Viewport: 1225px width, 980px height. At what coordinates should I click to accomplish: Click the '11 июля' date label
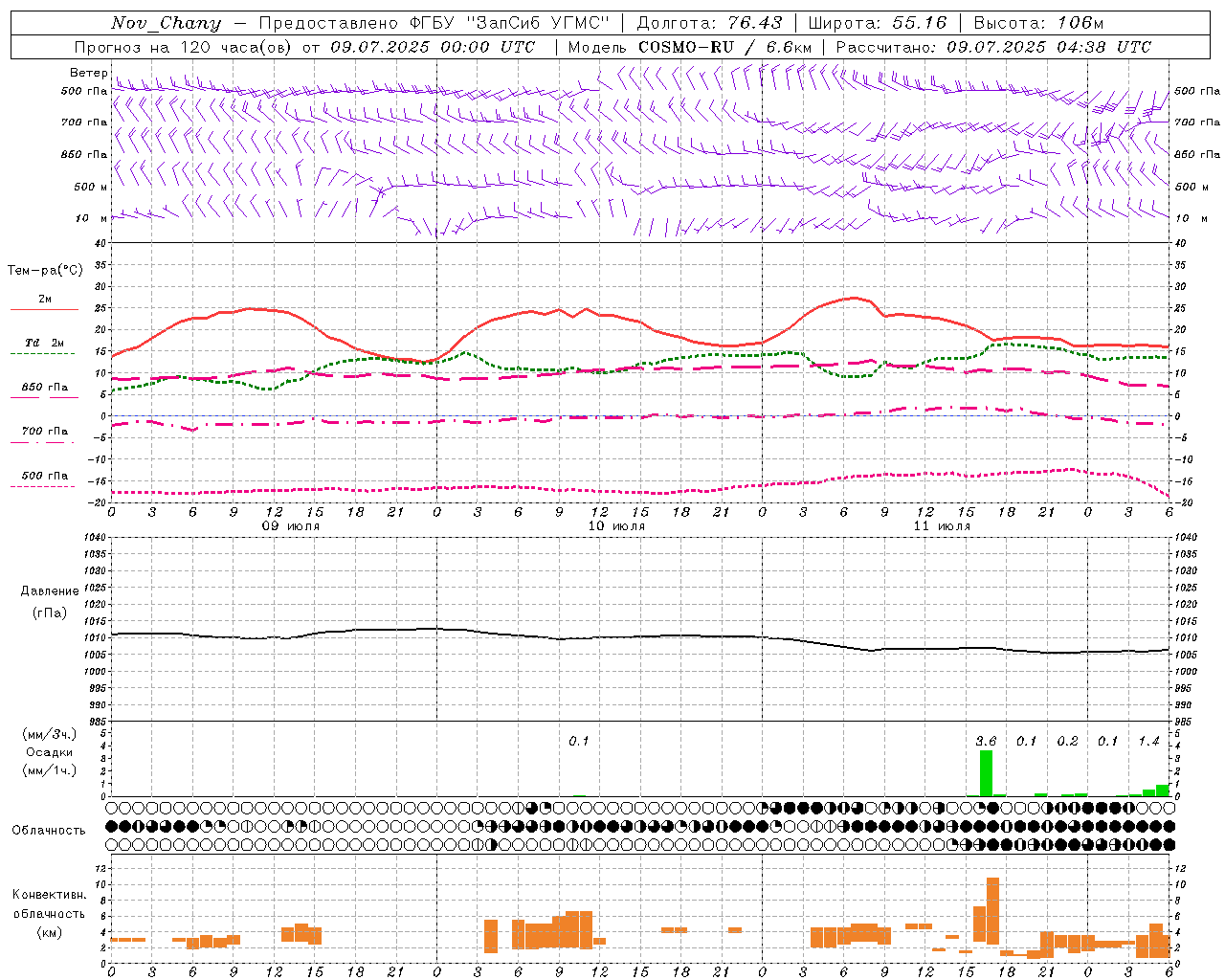pos(942,526)
